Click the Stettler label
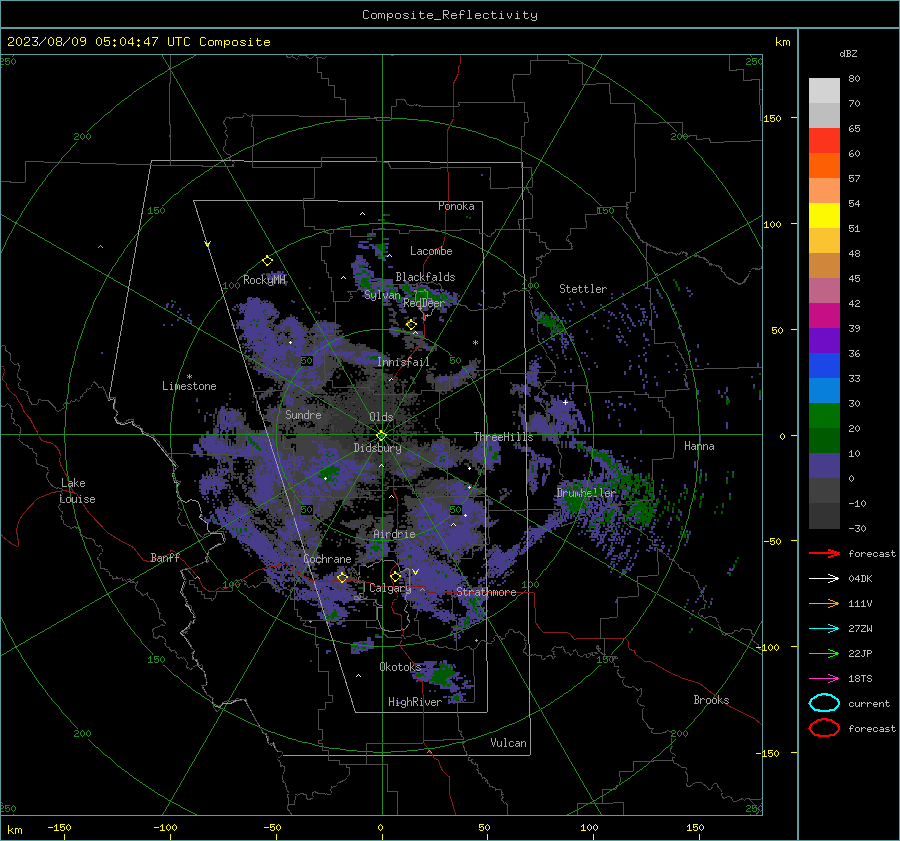The height and width of the screenshot is (841, 900). (x=583, y=289)
